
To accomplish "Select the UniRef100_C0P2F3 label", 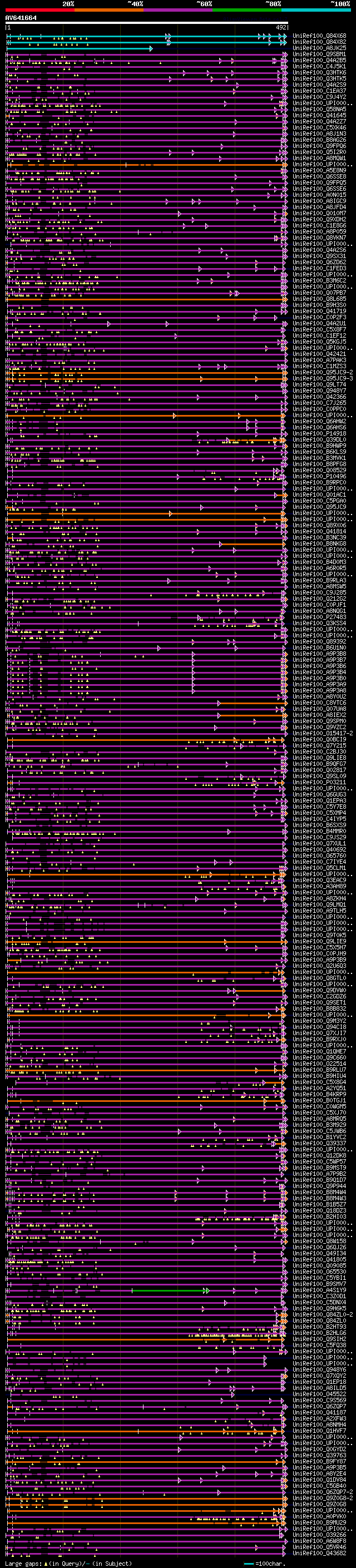I will click(x=319, y=317).
